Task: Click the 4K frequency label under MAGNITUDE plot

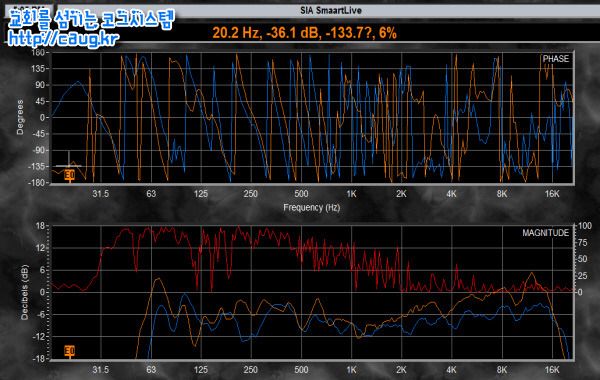Action: click(x=452, y=370)
